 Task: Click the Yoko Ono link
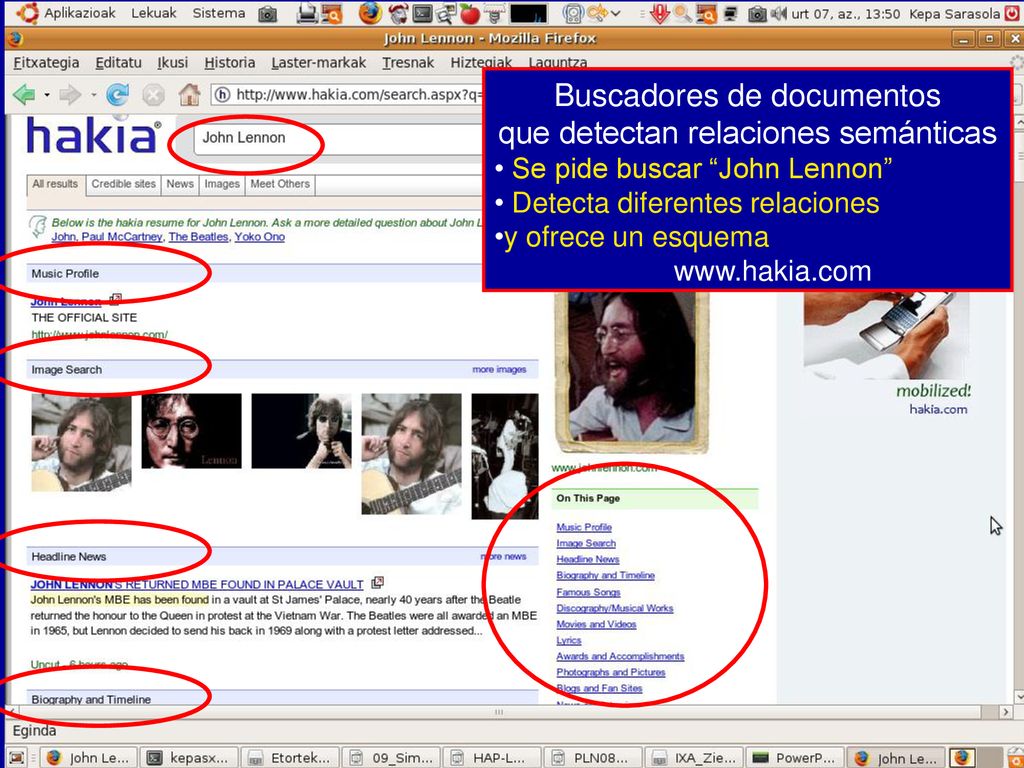(x=259, y=237)
